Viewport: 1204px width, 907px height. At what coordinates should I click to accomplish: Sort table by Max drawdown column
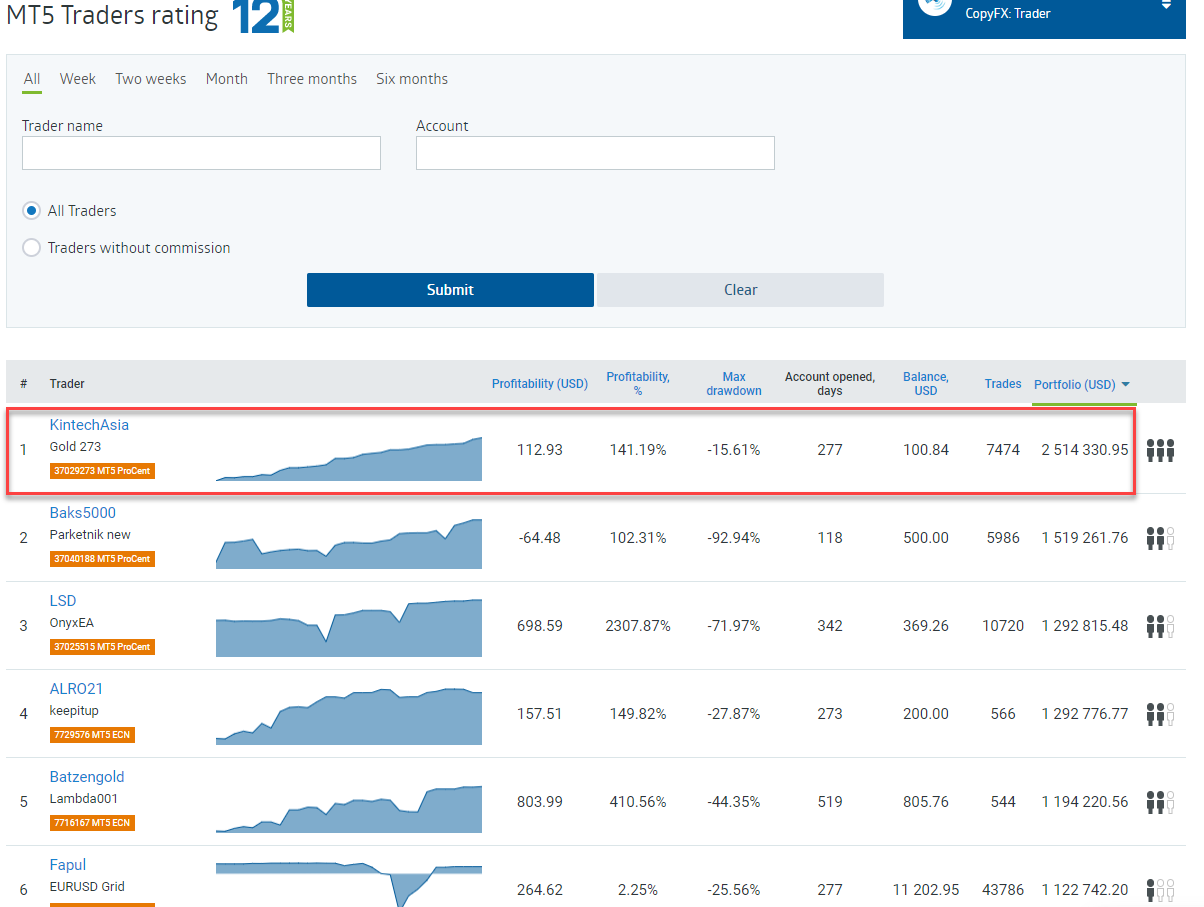(734, 384)
